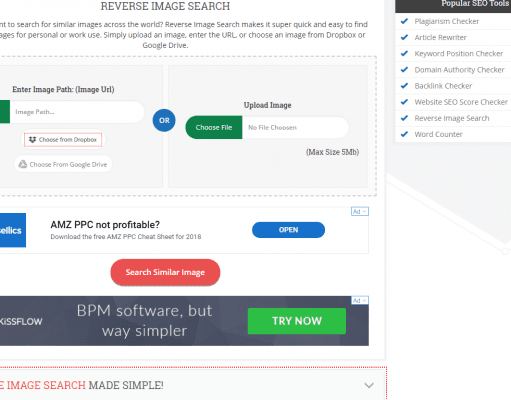Click BPM software banner text
Viewport: 511px width, 400px height.
144,321
